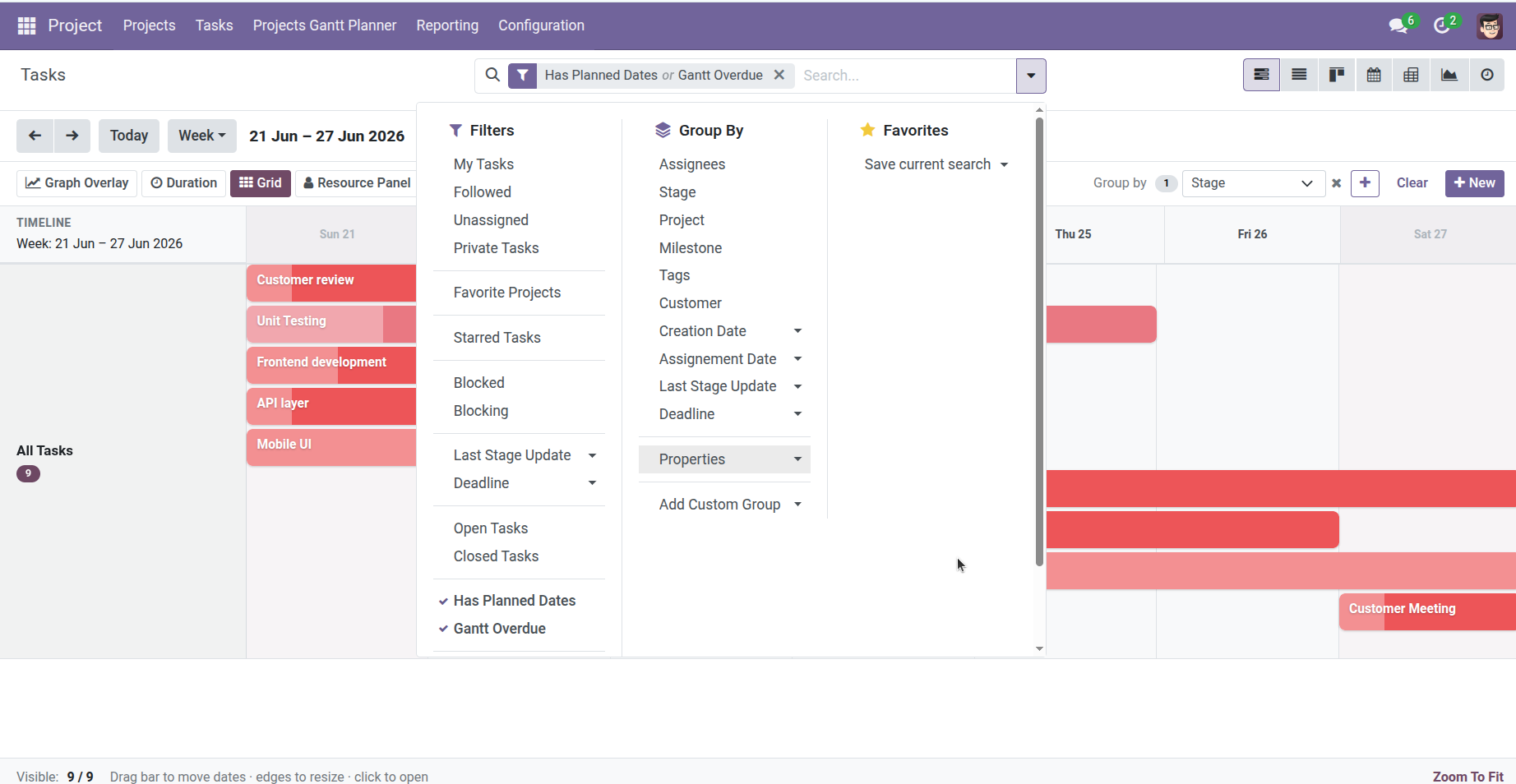
Task: Open the Stage group by select box
Action: point(1253,183)
